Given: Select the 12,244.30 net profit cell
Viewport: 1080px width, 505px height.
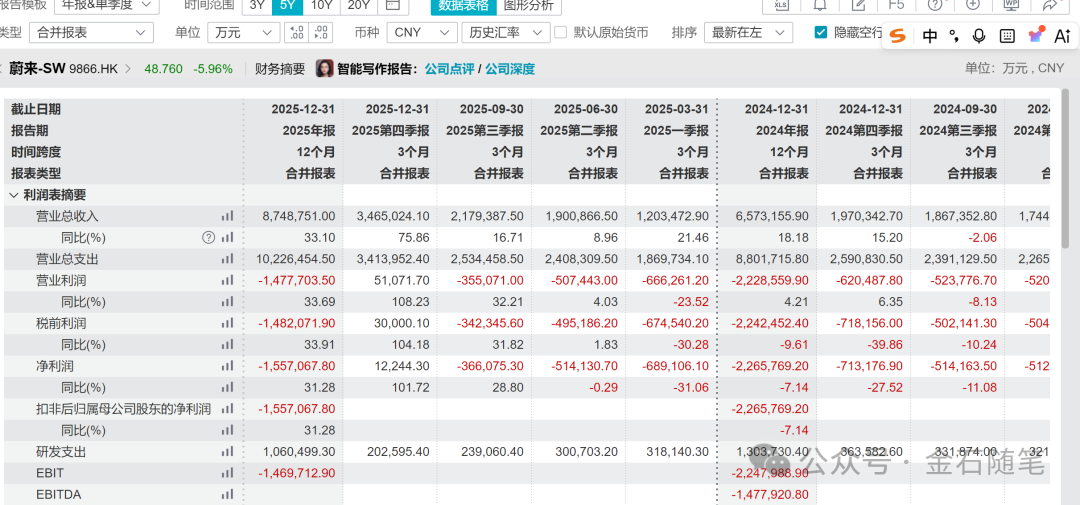Looking at the screenshot, I should (x=401, y=366).
